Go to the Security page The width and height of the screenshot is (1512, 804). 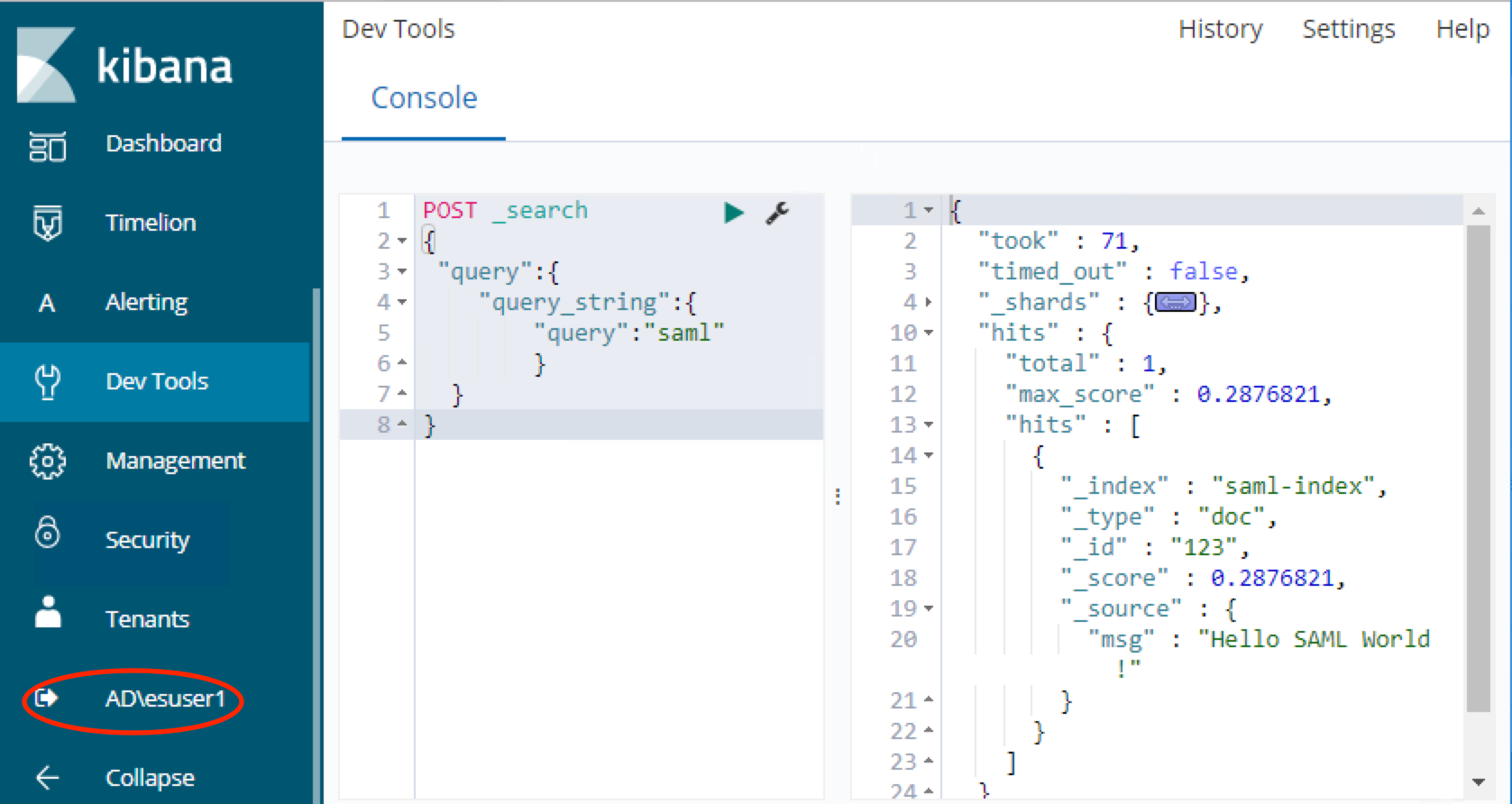[x=147, y=541]
